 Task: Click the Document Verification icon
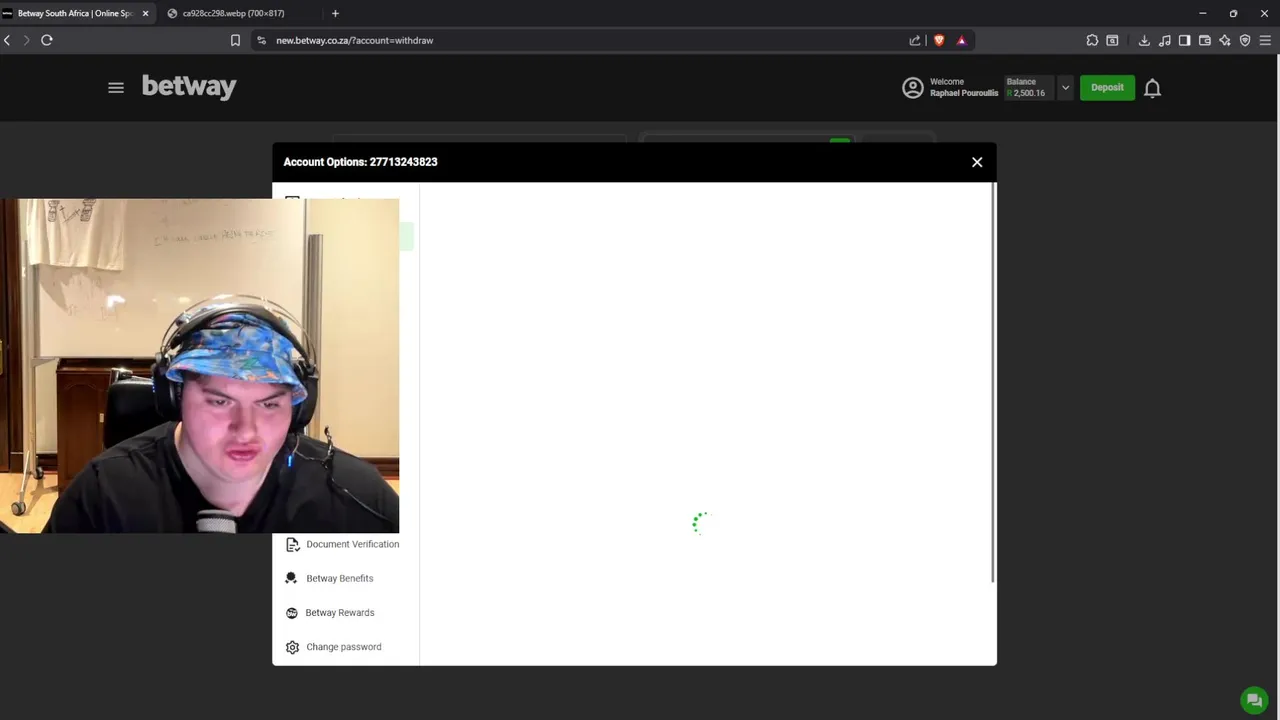tap(292, 544)
